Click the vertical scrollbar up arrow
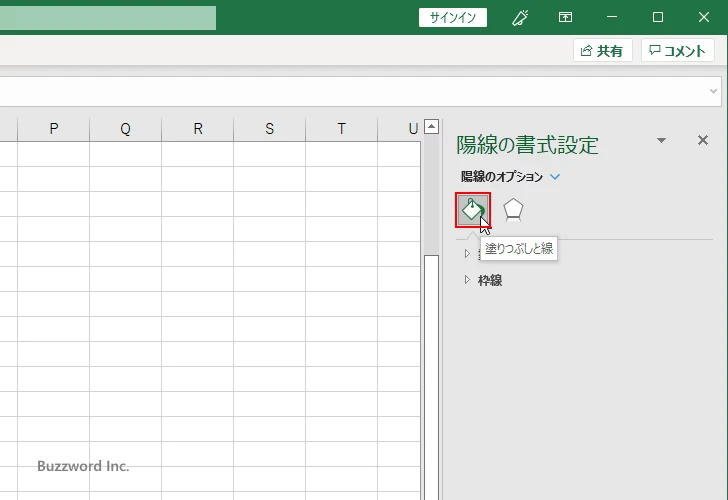 coord(431,127)
